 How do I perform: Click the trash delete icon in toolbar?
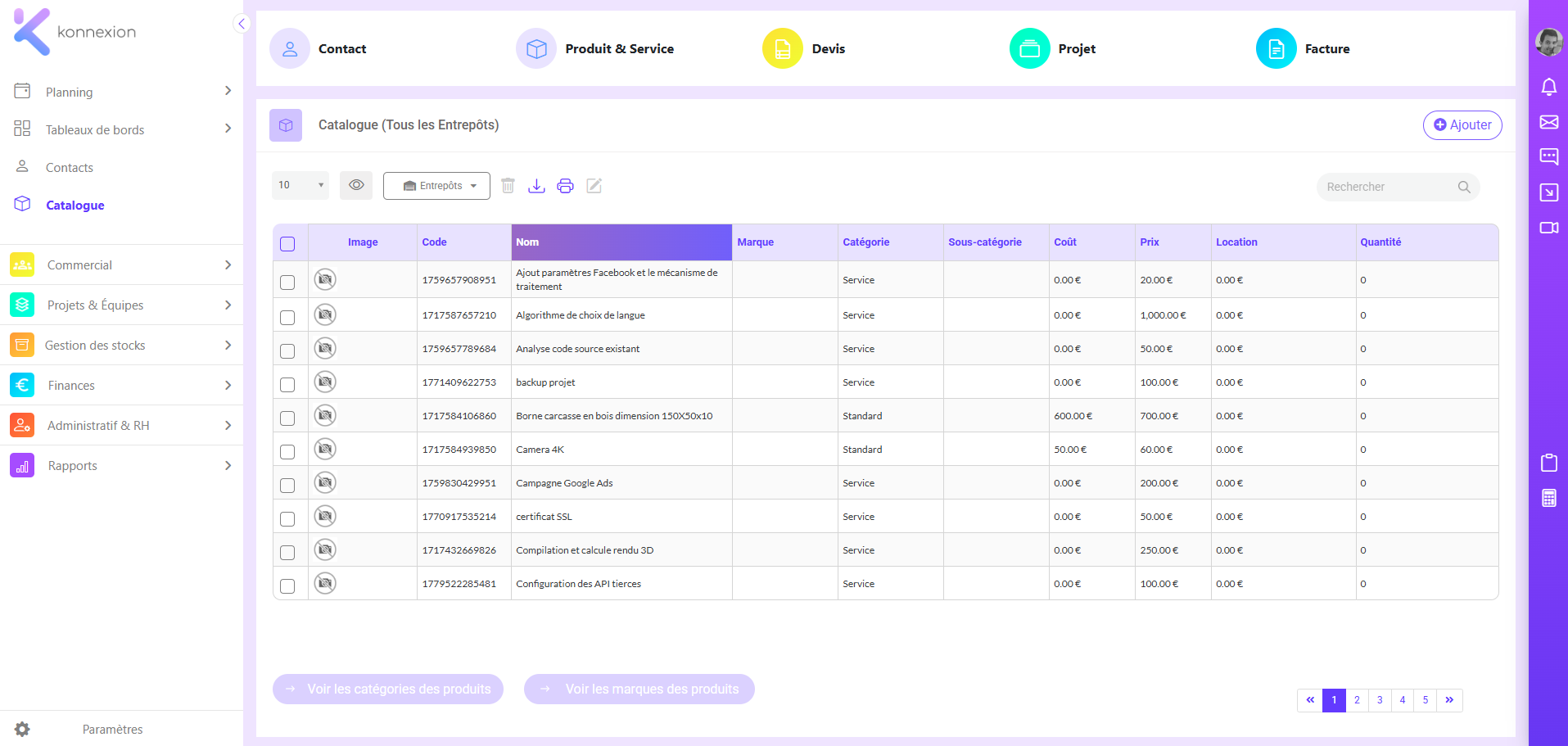click(508, 186)
